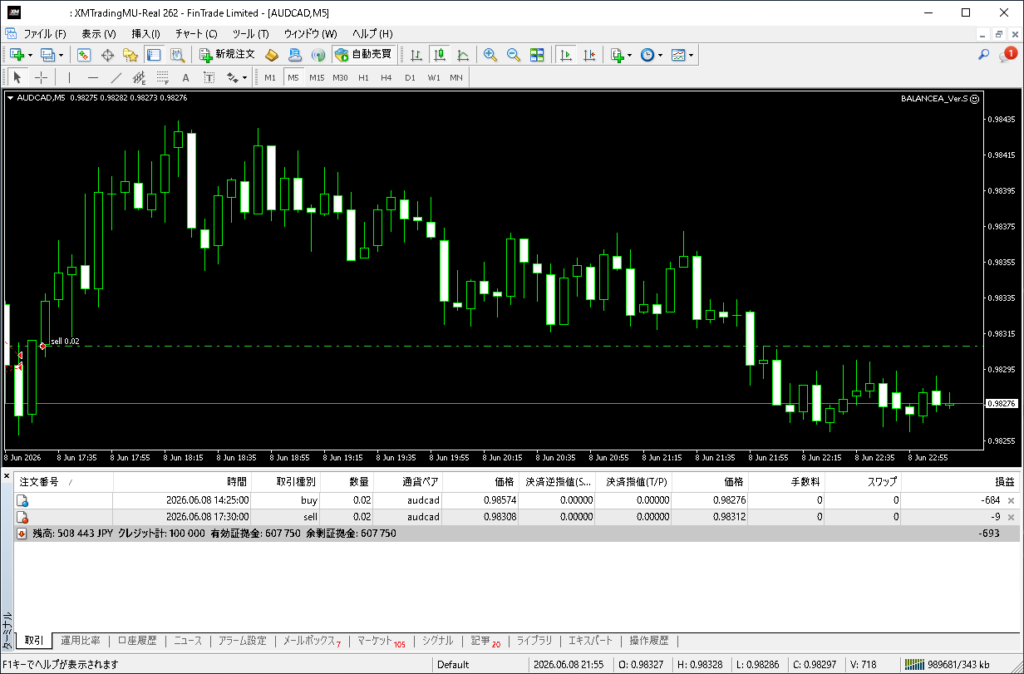The width and height of the screenshot is (1024, 674).
Task: Select the equidistant channel tool
Action: click(139, 78)
